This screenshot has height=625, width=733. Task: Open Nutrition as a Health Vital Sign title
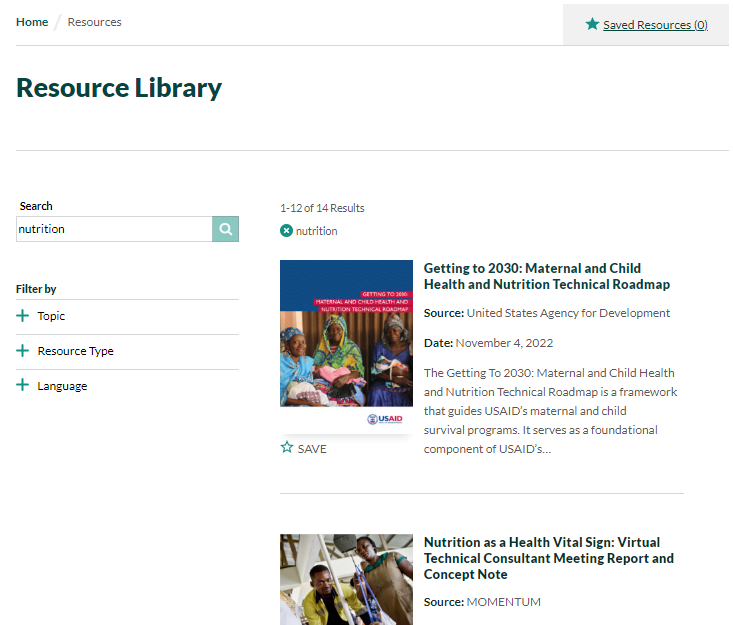pyautogui.click(x=548, y=558)
